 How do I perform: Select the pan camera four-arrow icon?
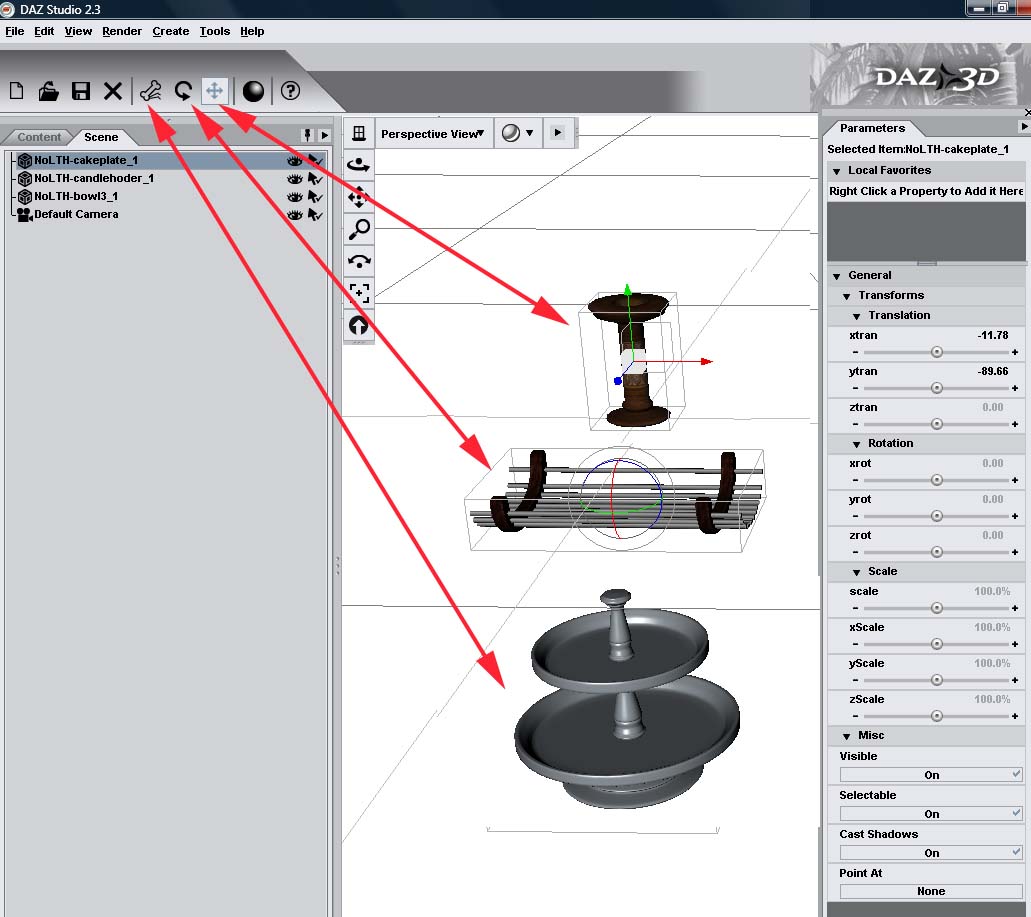pyautogui.click(x=359, y=197)
